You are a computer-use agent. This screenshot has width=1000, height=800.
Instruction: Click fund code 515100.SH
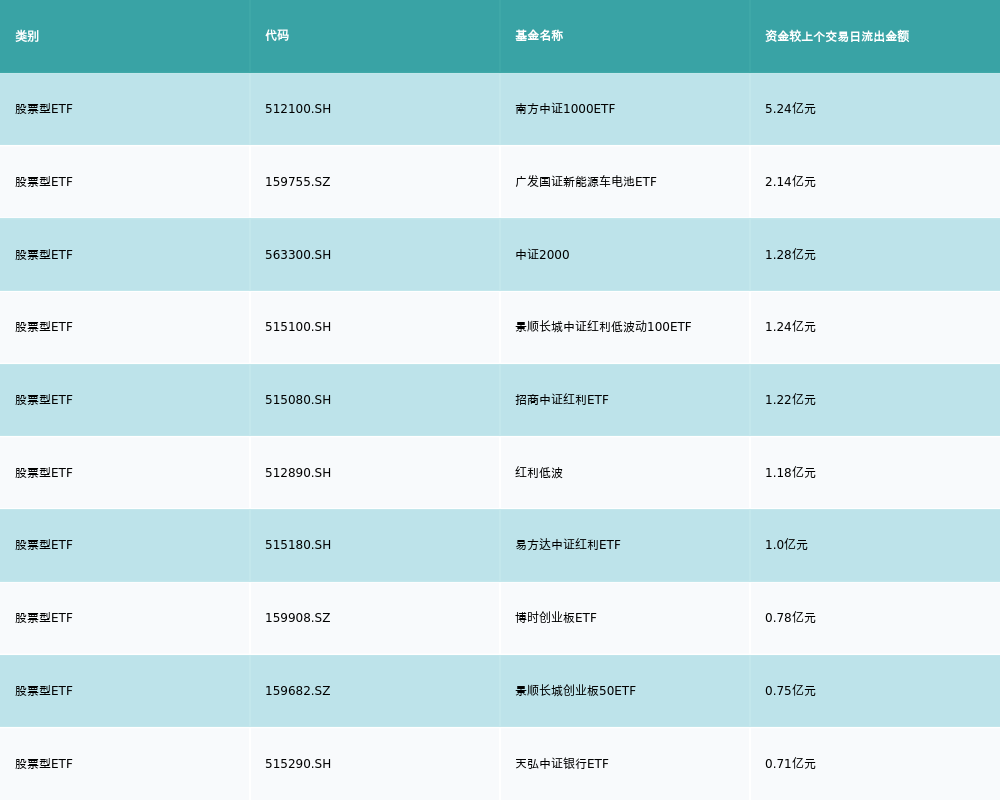click(298, 327)
